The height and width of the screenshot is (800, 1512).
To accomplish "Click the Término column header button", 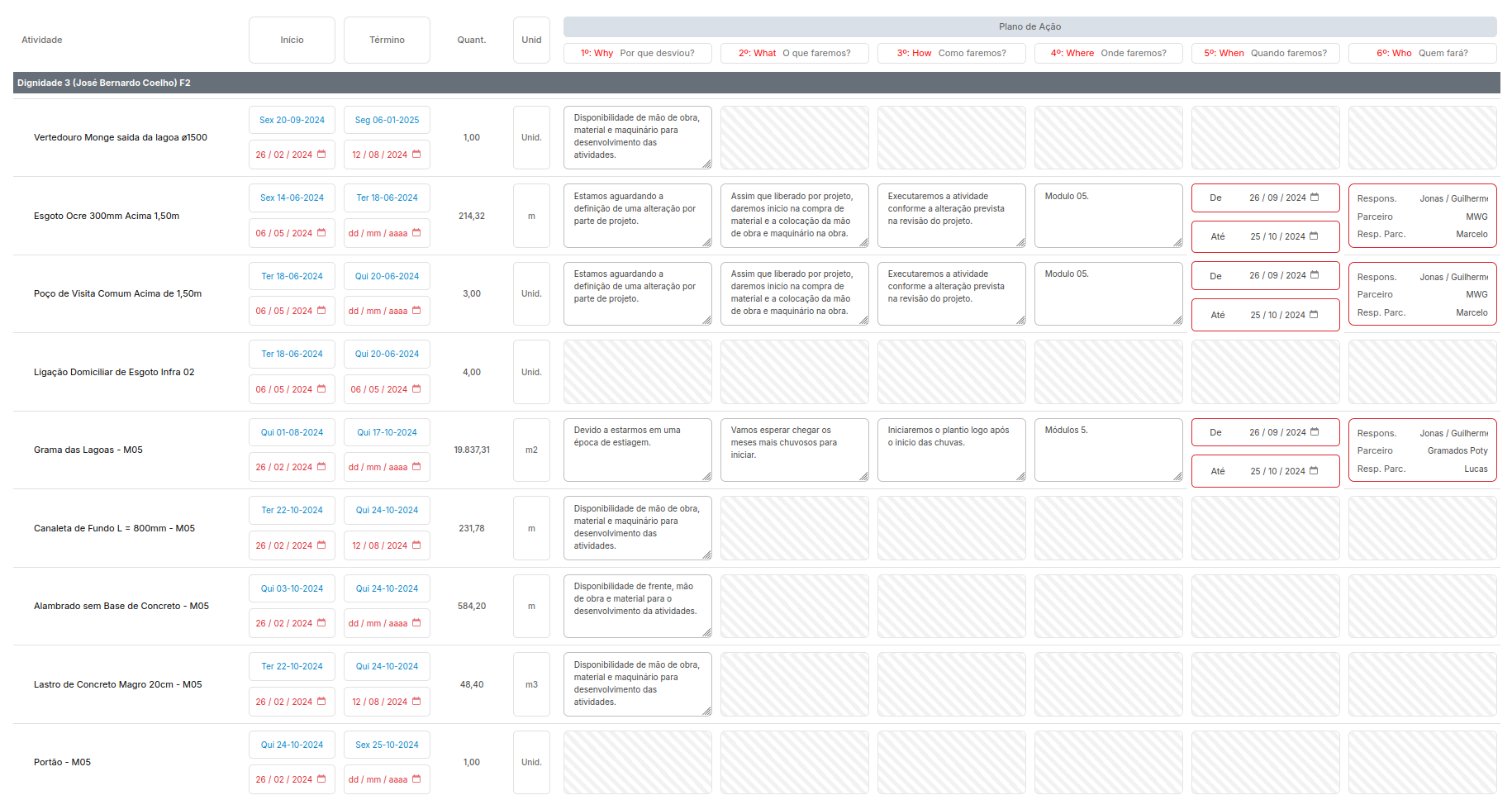I will pos(387,40).
